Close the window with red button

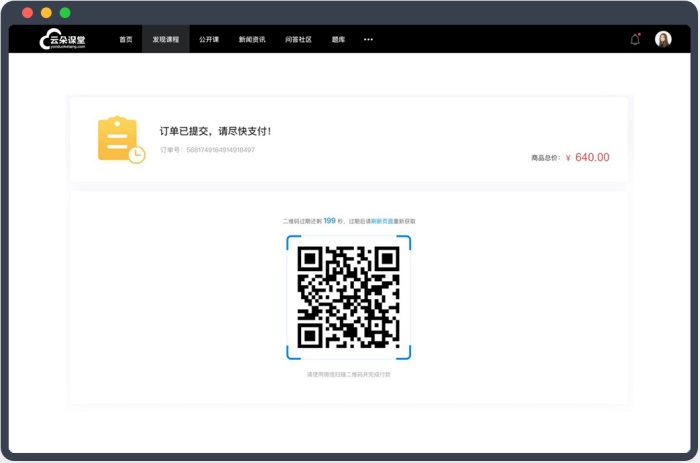[27, 13]
